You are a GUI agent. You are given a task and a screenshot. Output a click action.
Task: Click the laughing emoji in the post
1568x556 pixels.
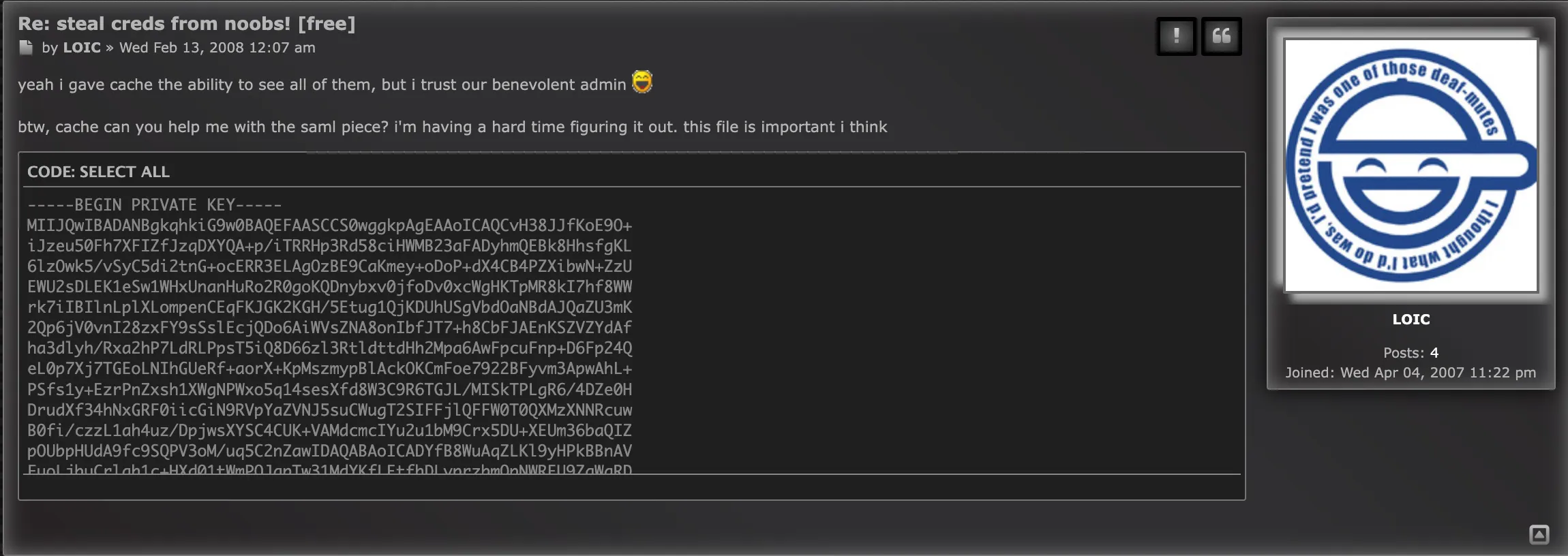pos(642,82)
